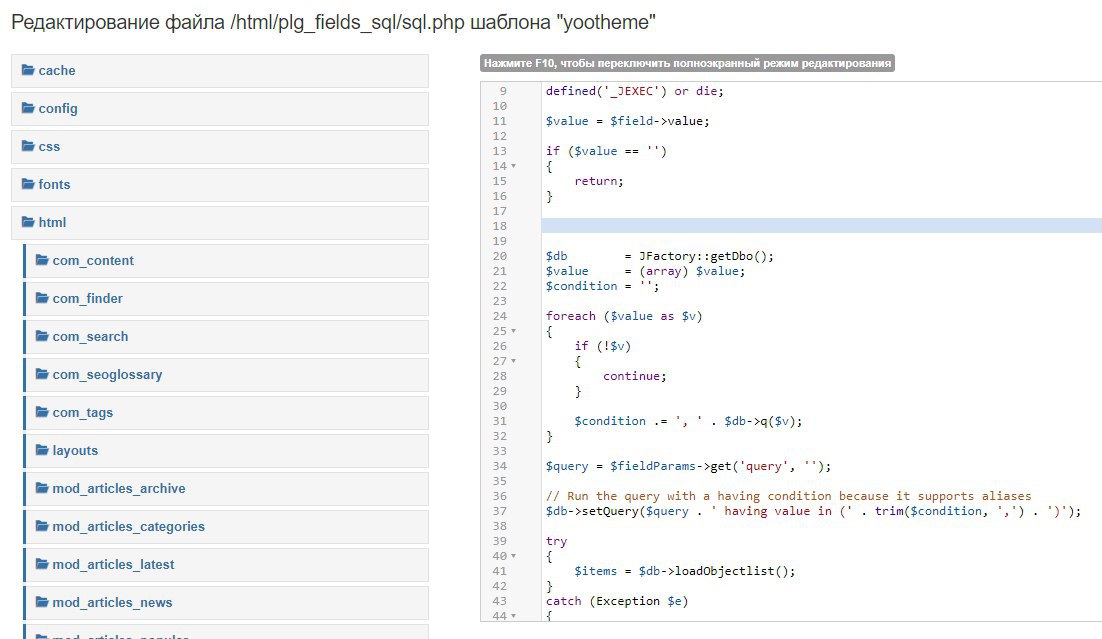This screenshot has height=639, width=1102.
Task: Click the cache folder icon
Action: pyautogui.click(x=28, y=70)
